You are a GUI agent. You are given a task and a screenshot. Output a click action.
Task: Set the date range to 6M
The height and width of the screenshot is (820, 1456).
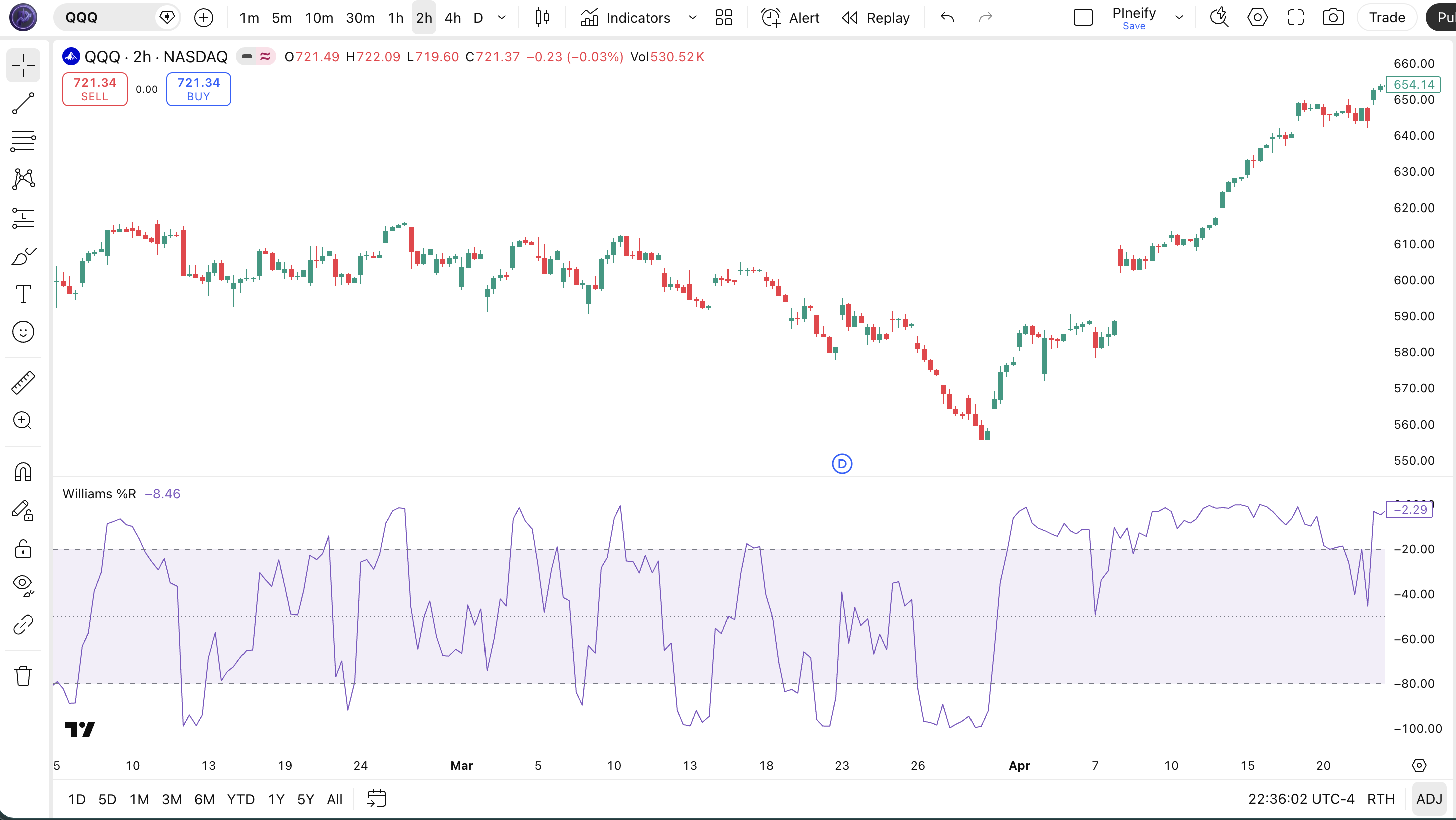pos(204,799)
